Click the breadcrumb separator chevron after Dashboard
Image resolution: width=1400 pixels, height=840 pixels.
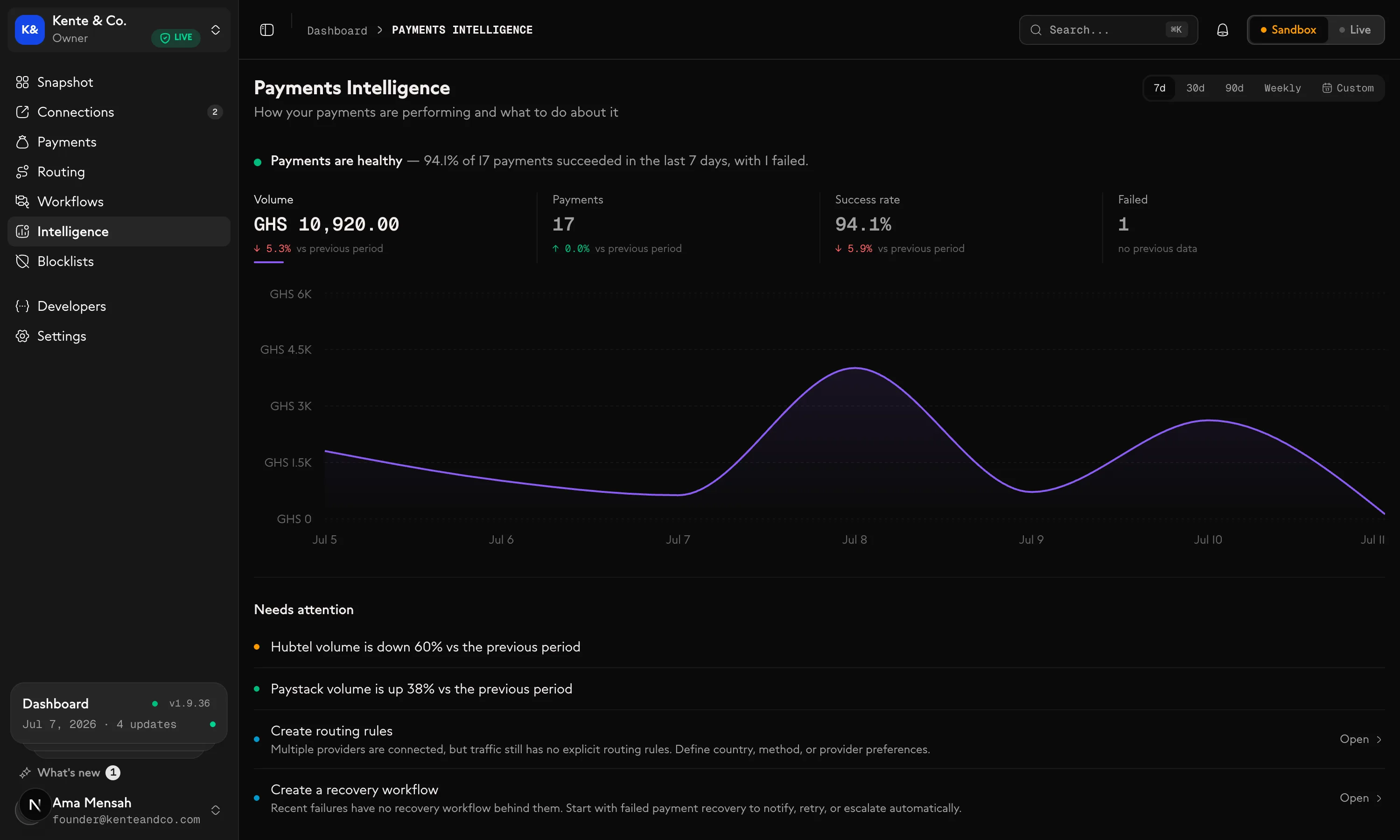pos(380,30)
